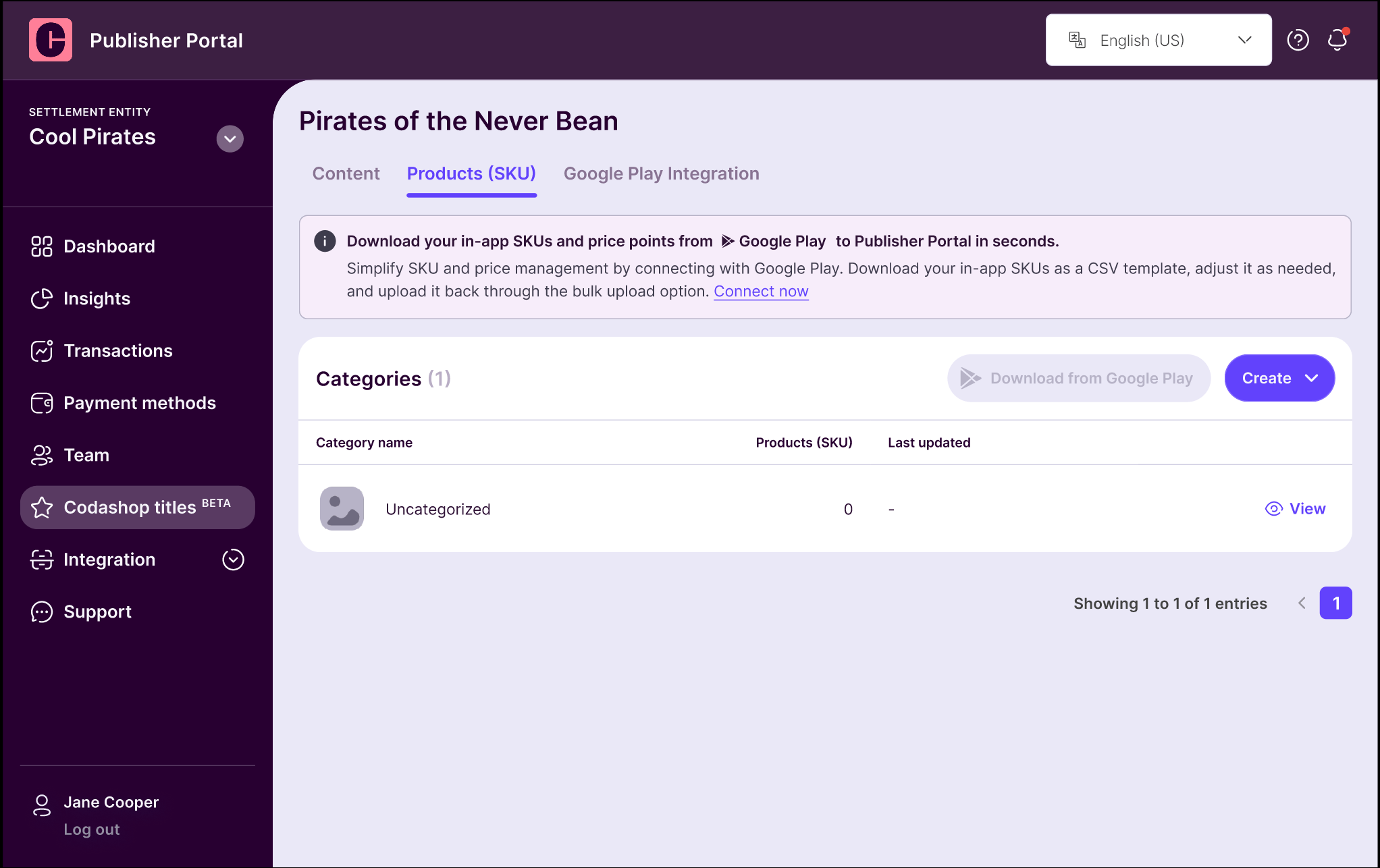Switch to Google Play Integration tab
1380x868 pixels.
pos(661,174)
